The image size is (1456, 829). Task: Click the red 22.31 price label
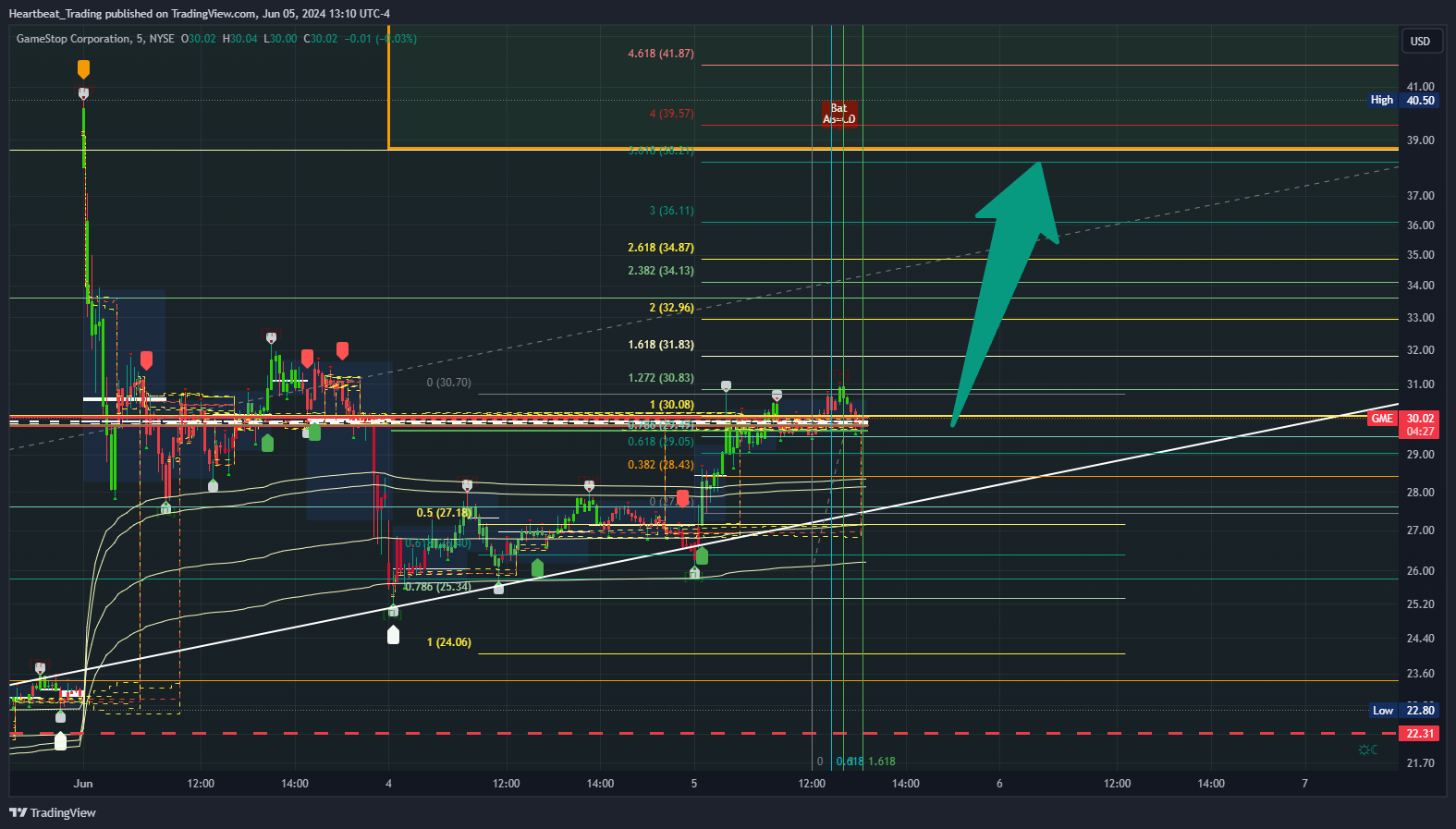click(x=1420, y=734)
